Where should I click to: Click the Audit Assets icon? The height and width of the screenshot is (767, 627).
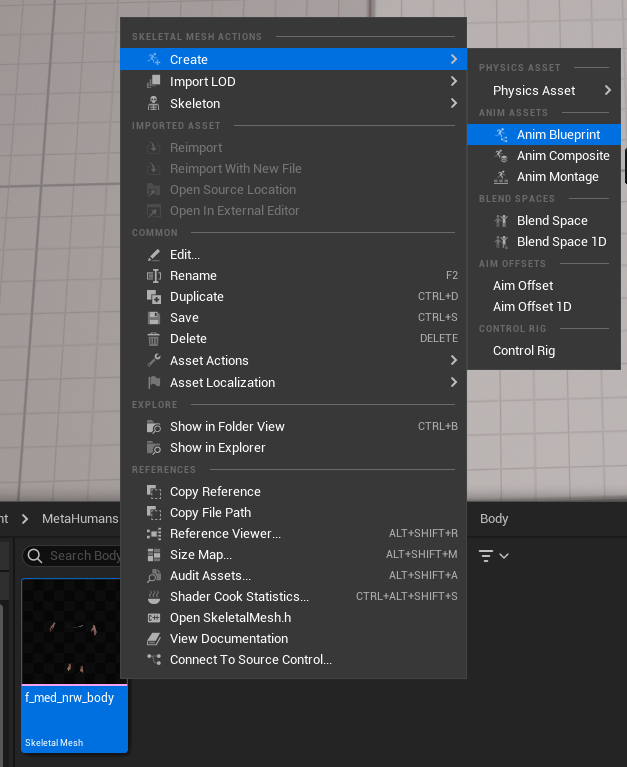[x=153, y=576]
